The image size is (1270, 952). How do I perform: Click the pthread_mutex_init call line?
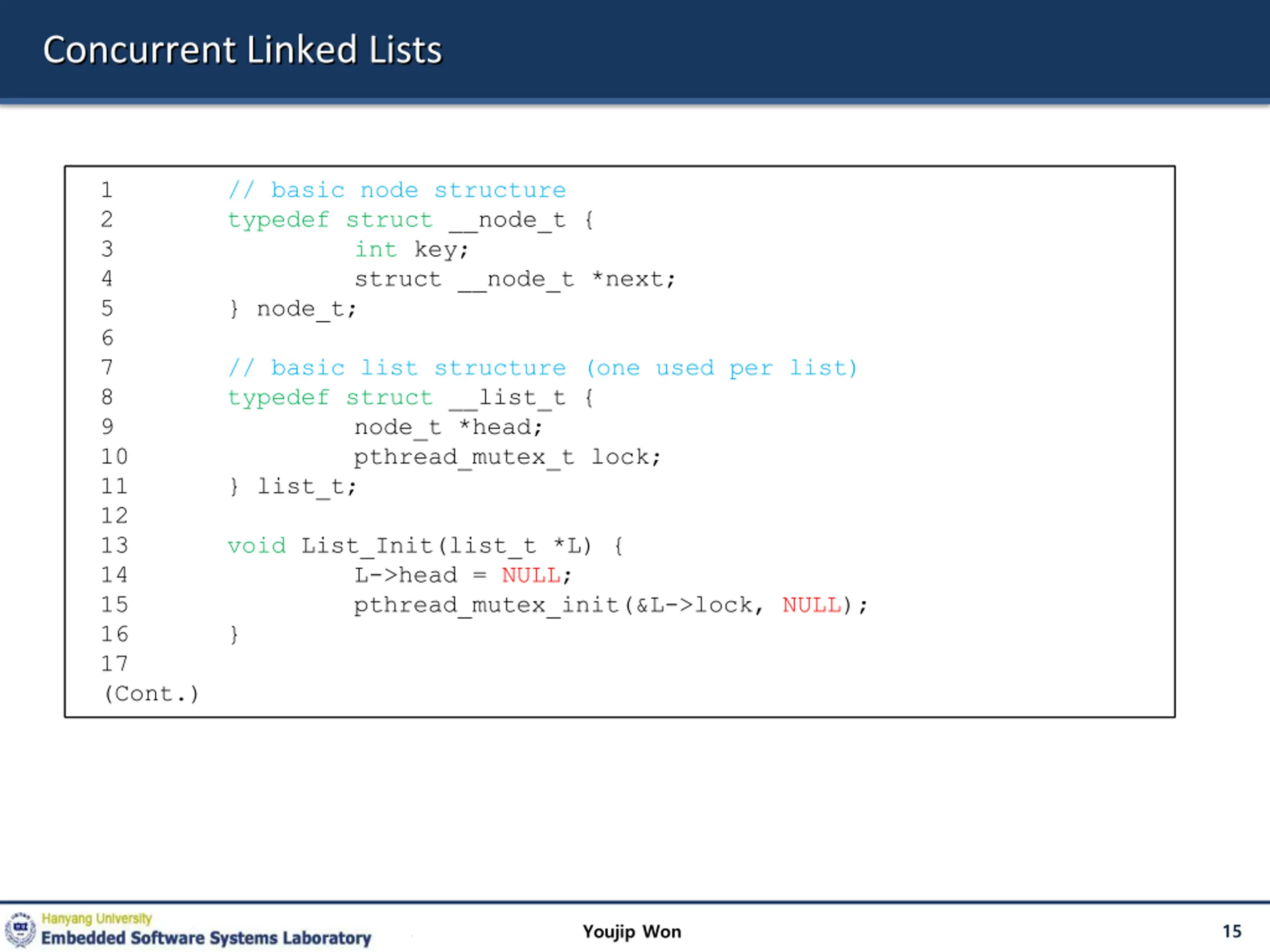point(610,605)
